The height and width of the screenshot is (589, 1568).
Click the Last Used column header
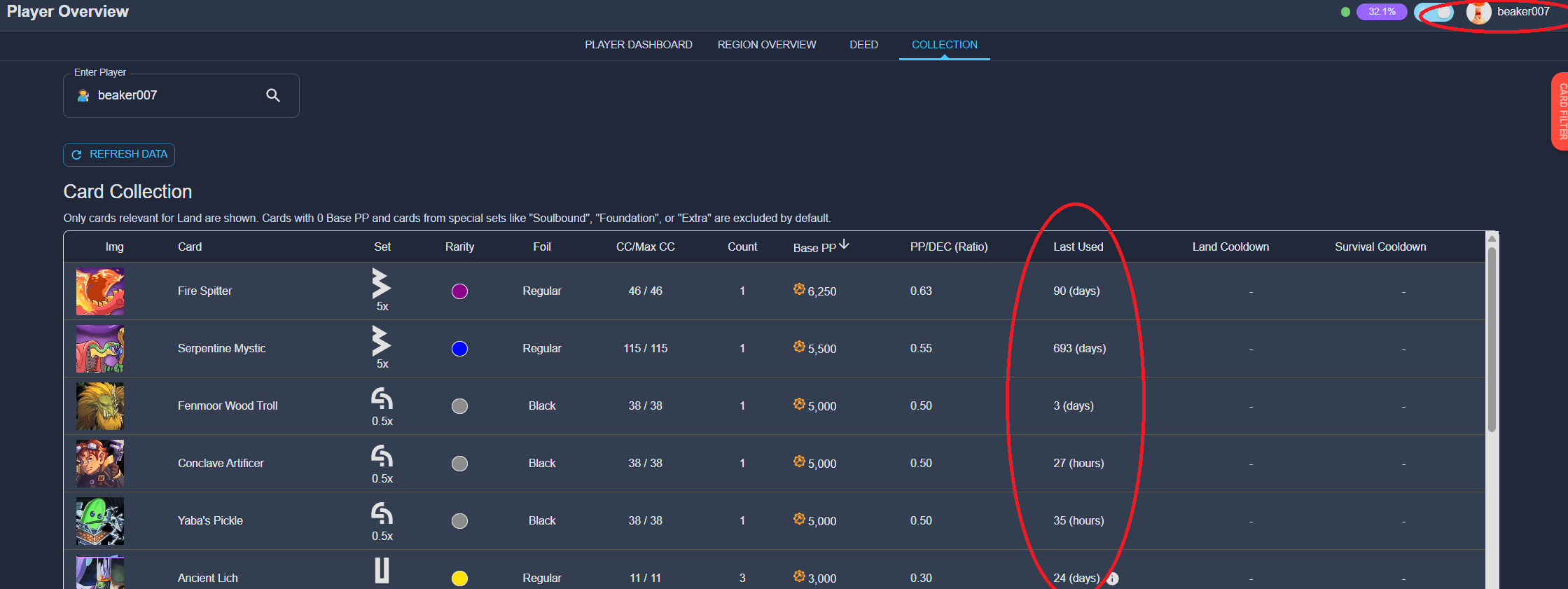click(1078, 247)
